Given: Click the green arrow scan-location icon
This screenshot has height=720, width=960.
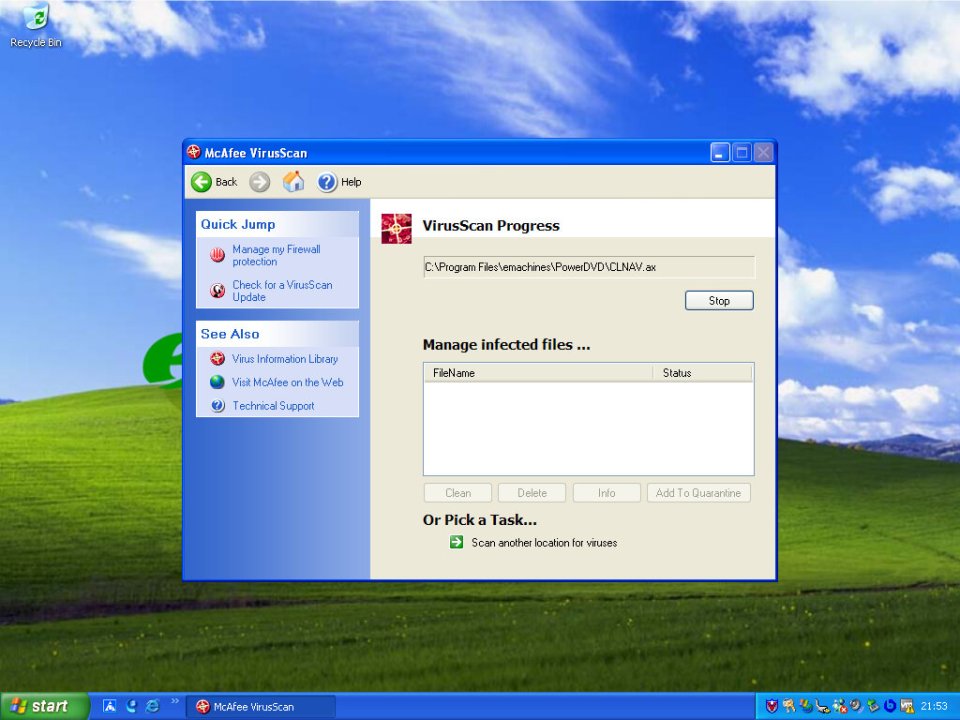Looking at the screenshot, I should 456,543.
